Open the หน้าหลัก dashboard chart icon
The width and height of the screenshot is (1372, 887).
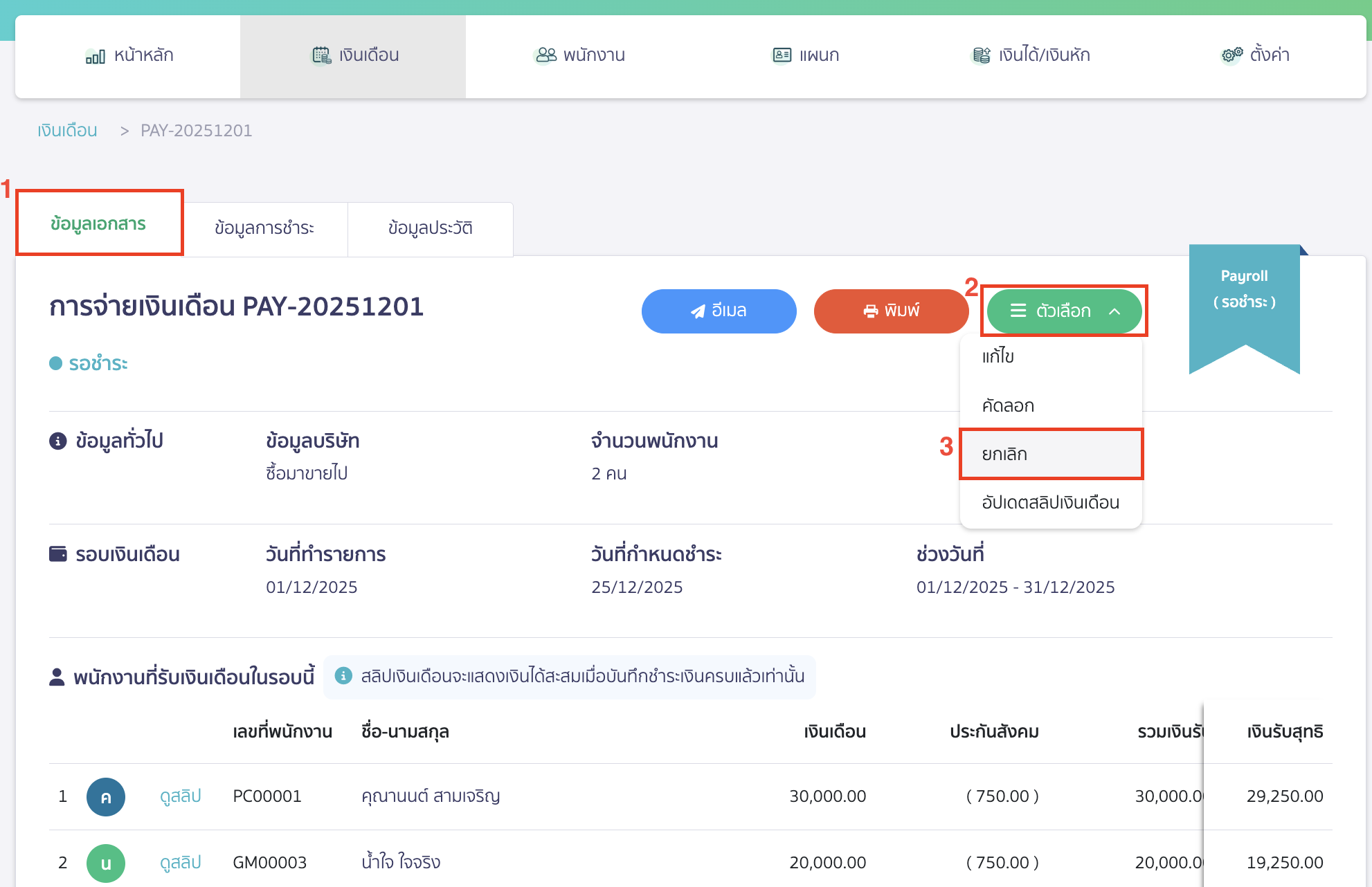pos(96,55)
